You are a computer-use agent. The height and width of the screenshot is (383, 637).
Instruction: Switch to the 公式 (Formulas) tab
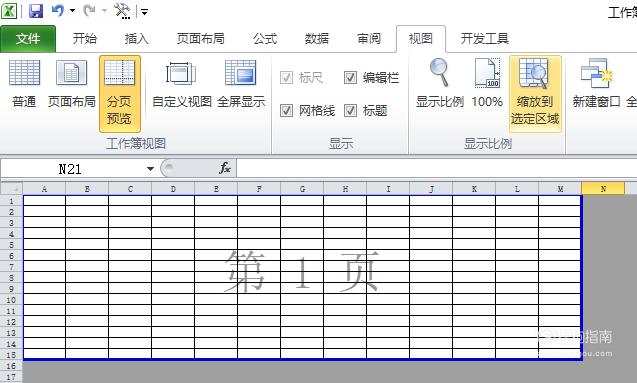[265, 39]
